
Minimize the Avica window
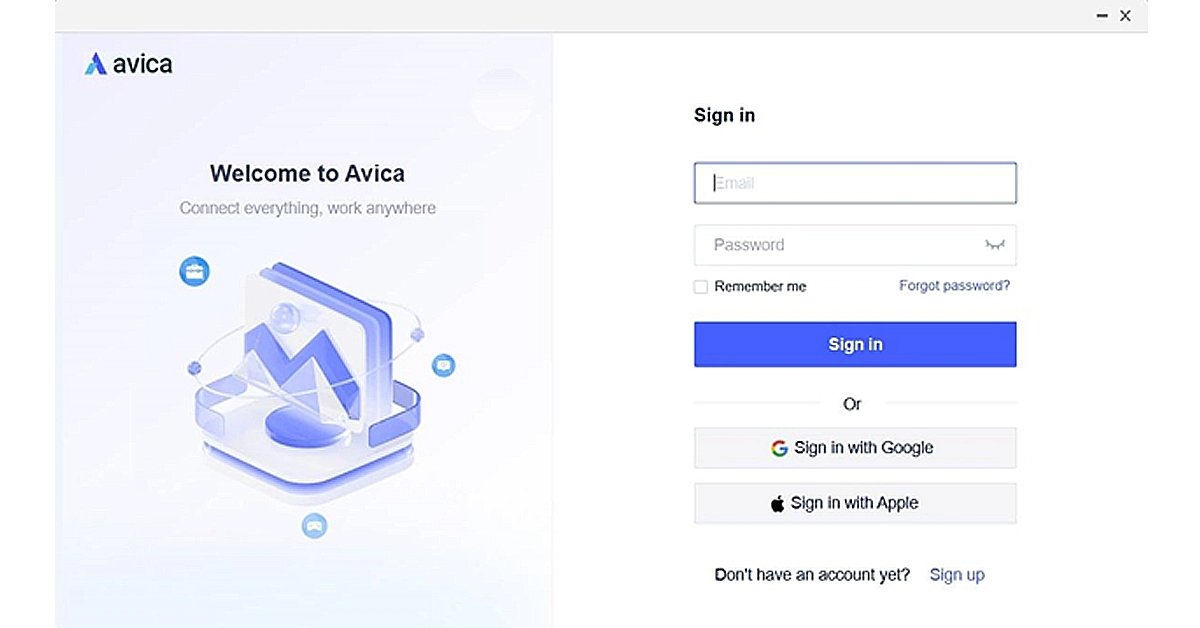click(1102, 16)
